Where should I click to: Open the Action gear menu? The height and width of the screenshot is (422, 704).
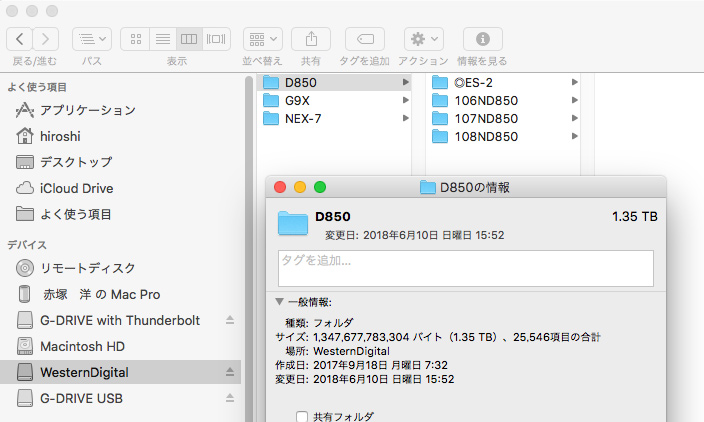pos(424,39)
